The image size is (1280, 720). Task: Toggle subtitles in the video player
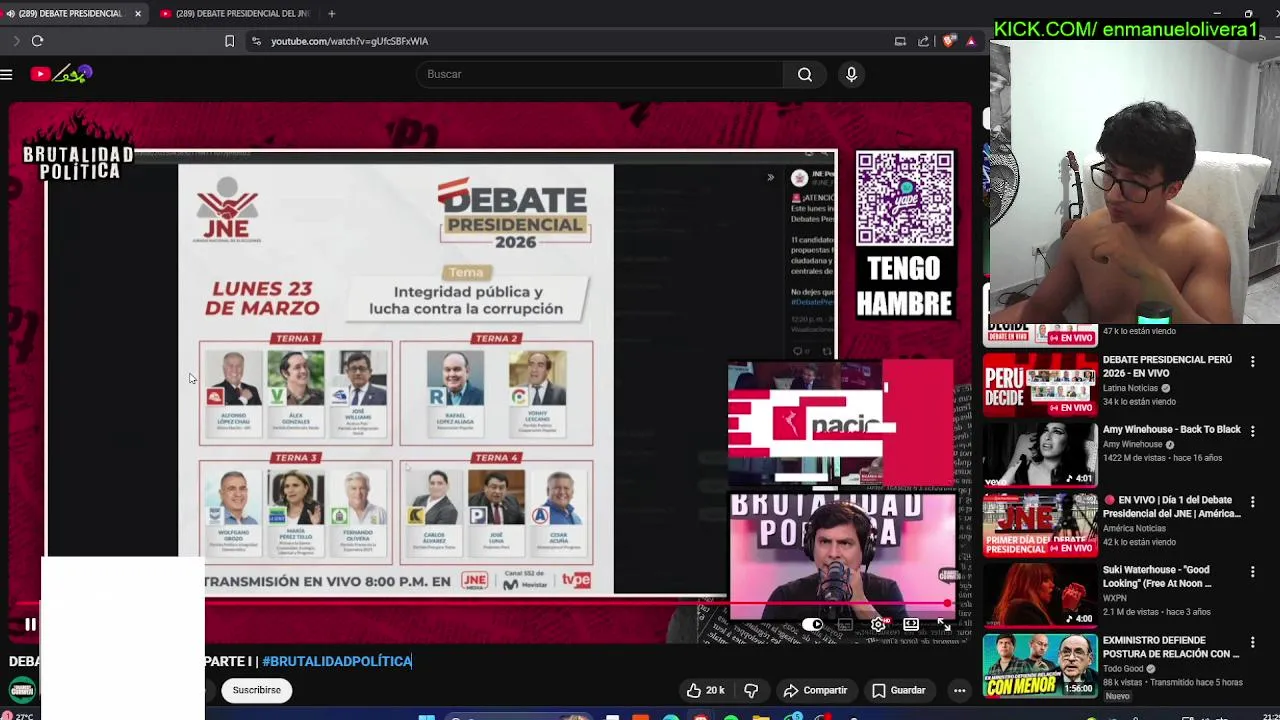[x=845, y=625]
